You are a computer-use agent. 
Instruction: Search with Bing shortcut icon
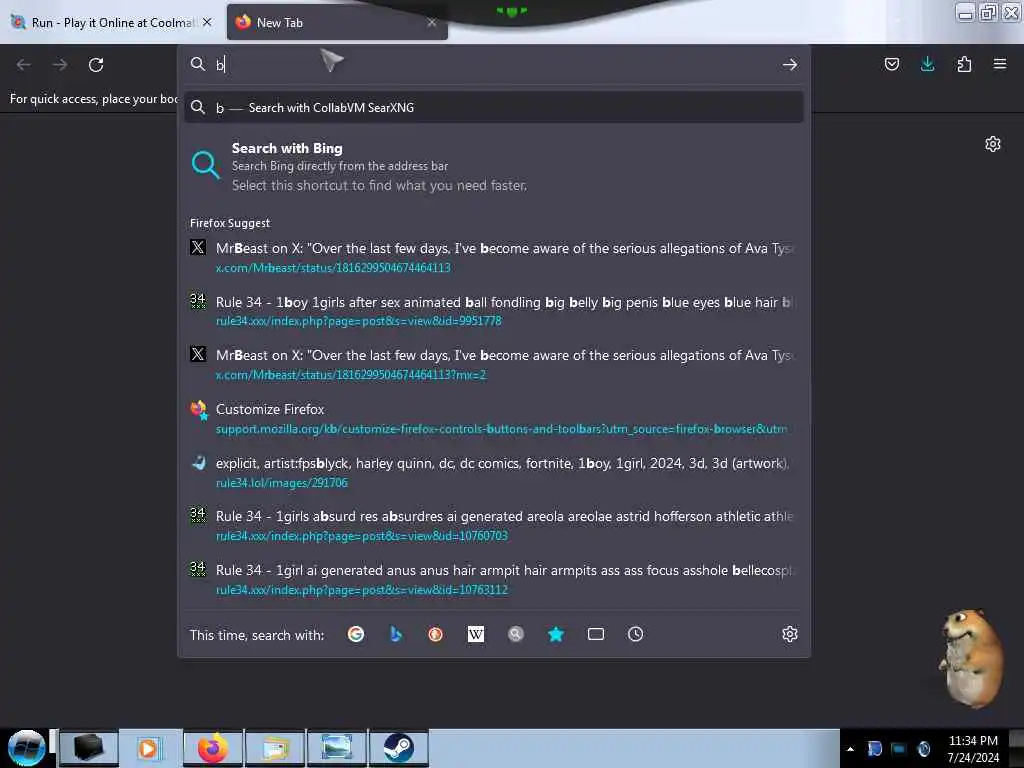pyautogui.click(x=396, y=634)
